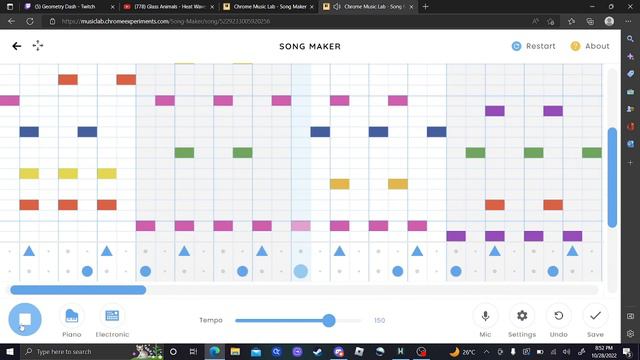Show hidden system tray icons
Screen dimensions: 640x360
[487, 351]
